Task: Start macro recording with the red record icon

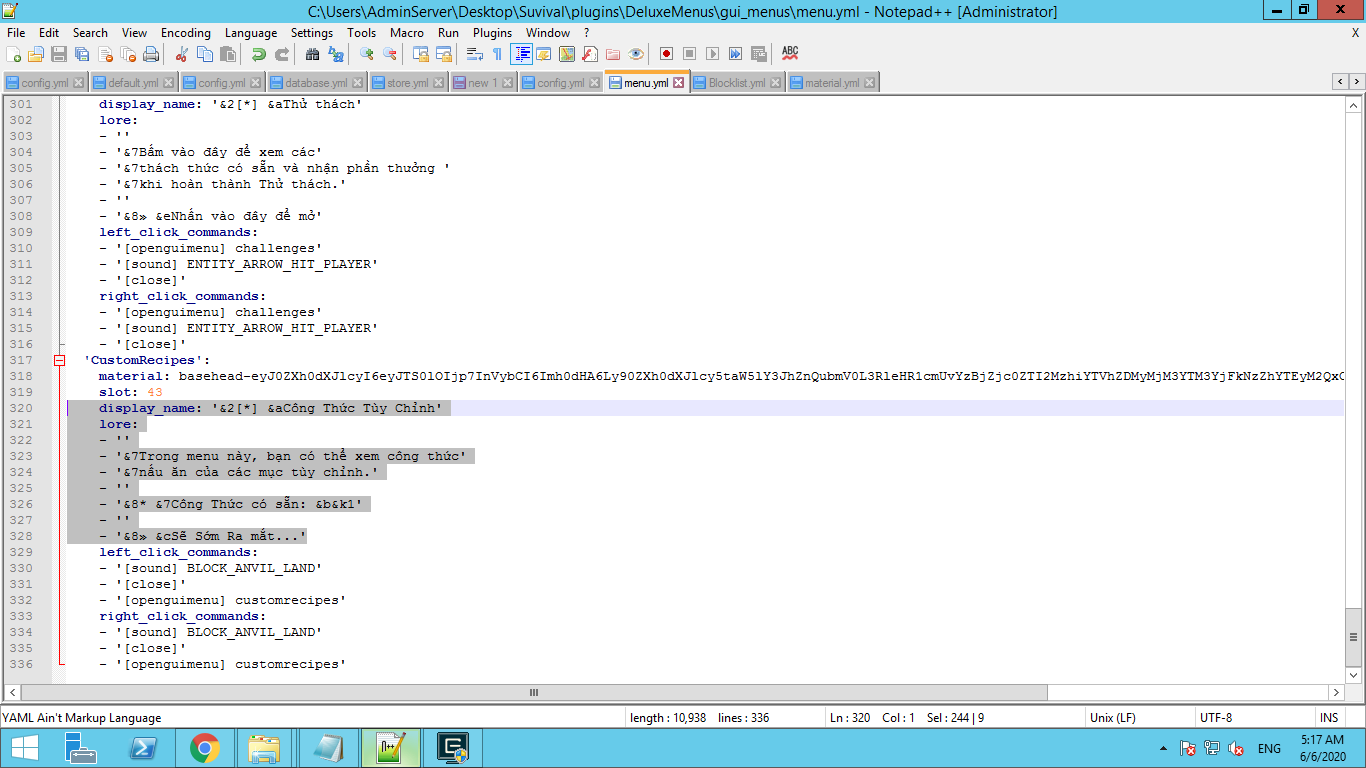Action: click(x=666, y=54)
